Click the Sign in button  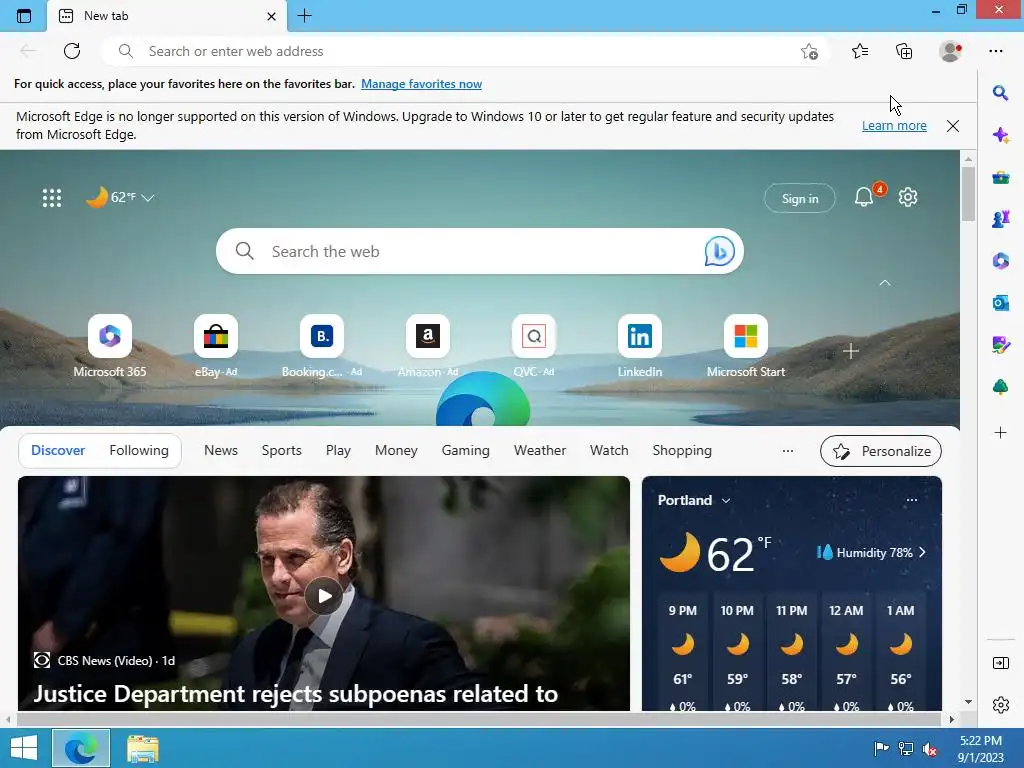(x=799, y=199)
